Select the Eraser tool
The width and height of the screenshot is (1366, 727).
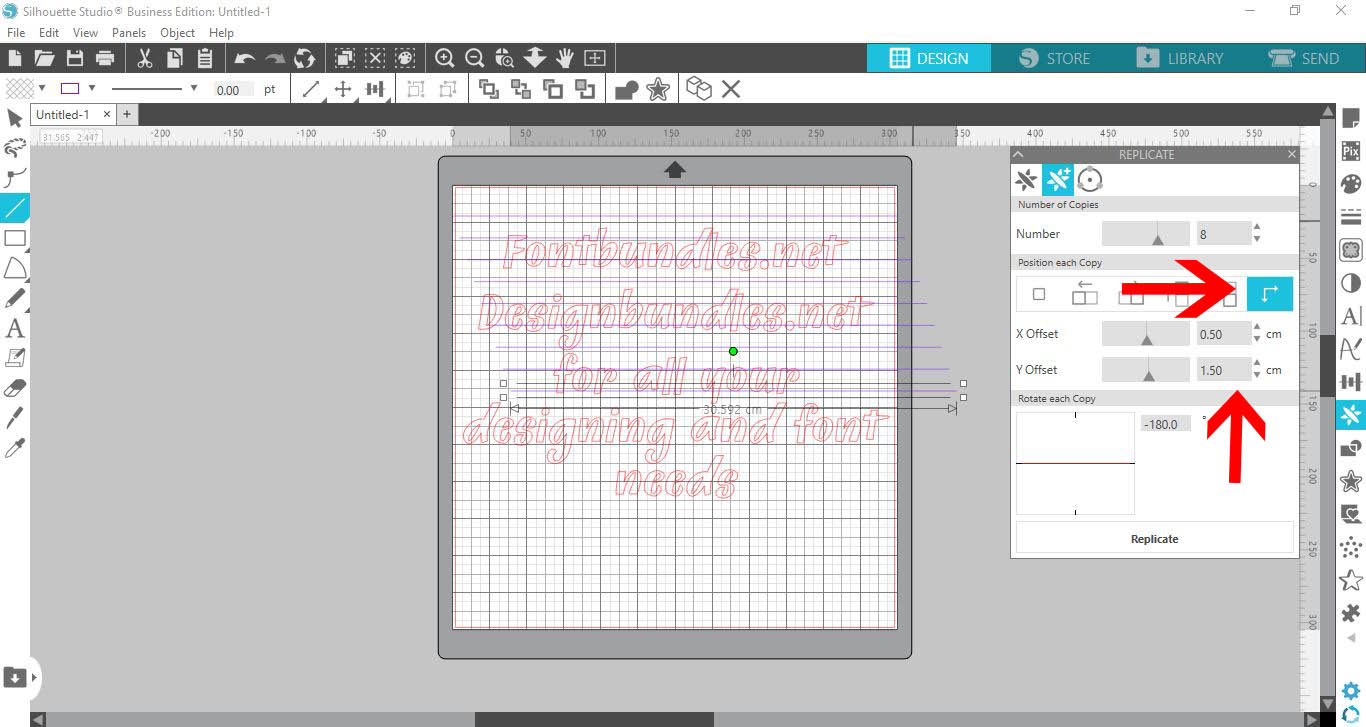[15, 387]
